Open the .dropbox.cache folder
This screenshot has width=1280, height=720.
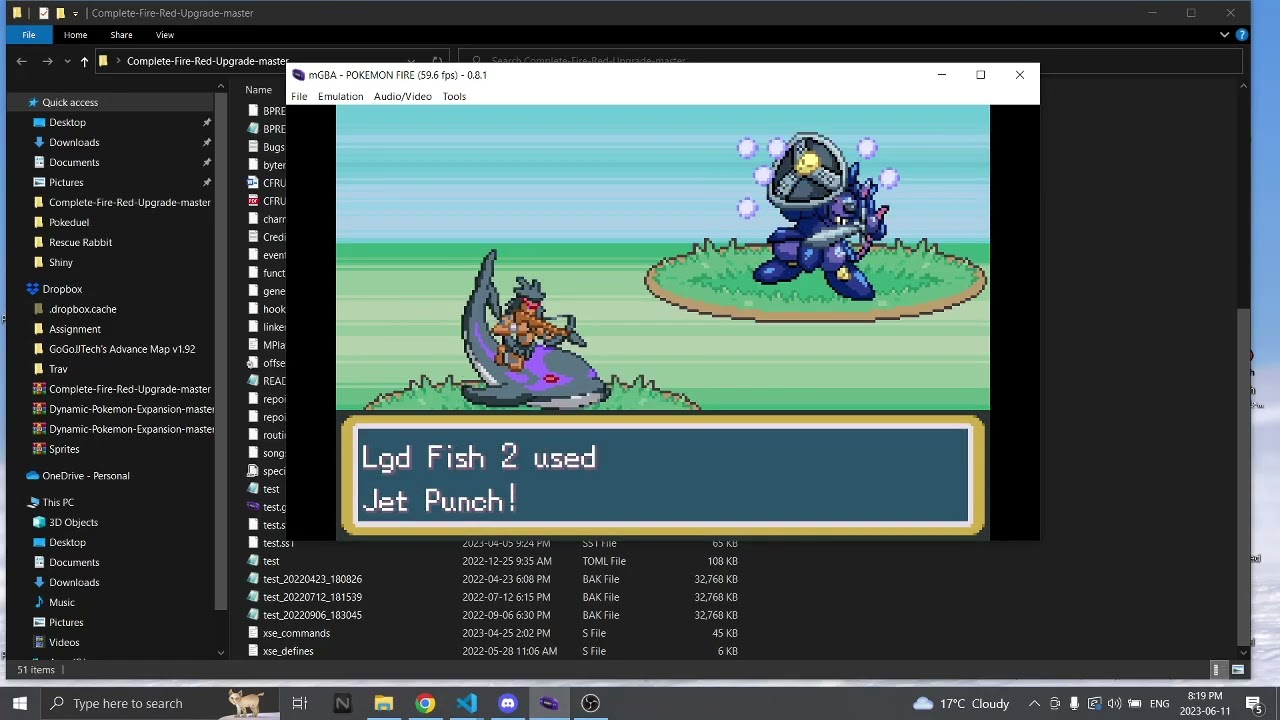(x=82, y=309)
